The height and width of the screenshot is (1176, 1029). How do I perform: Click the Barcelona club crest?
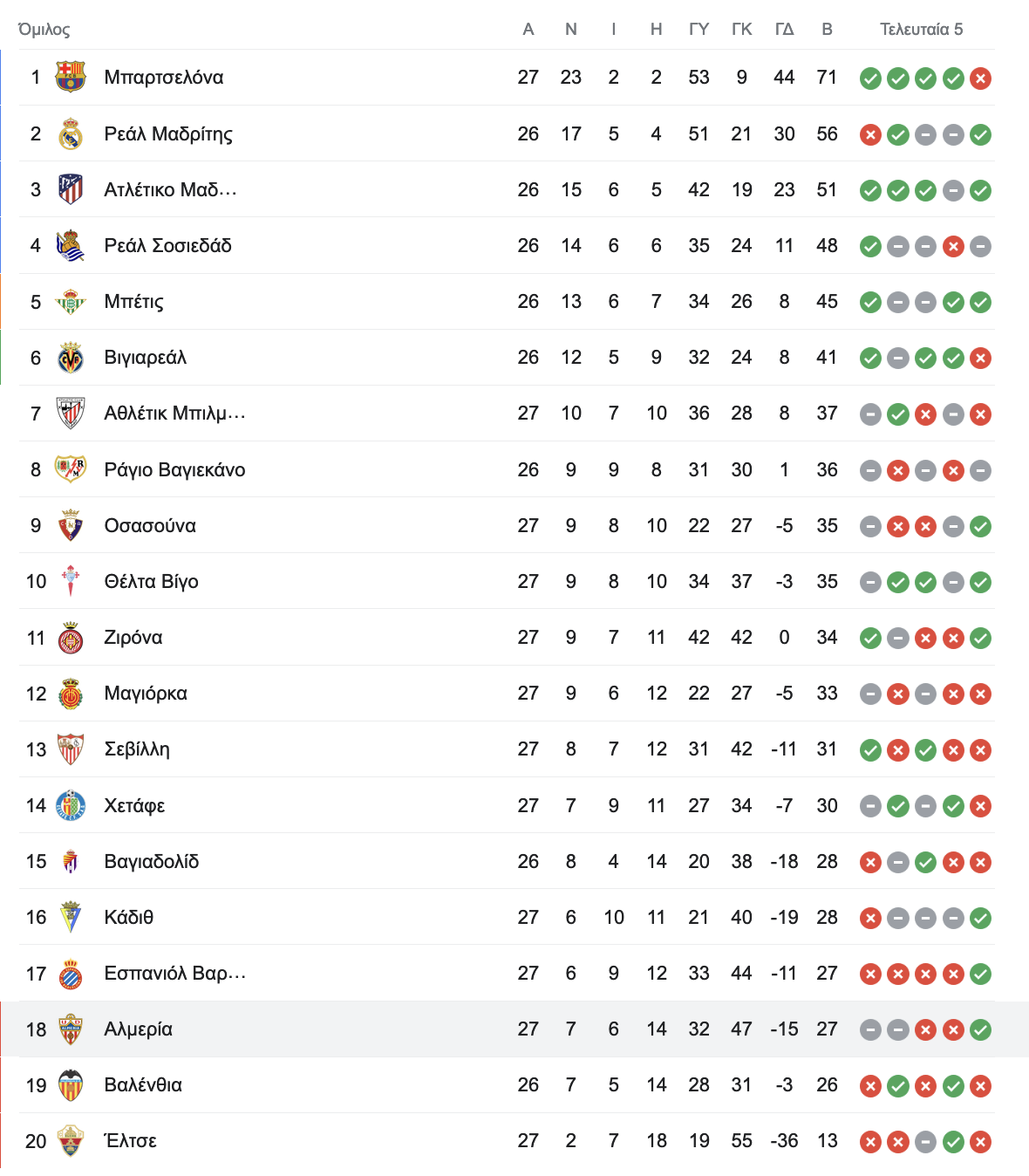pyautogui.click(x=71, y=78)
